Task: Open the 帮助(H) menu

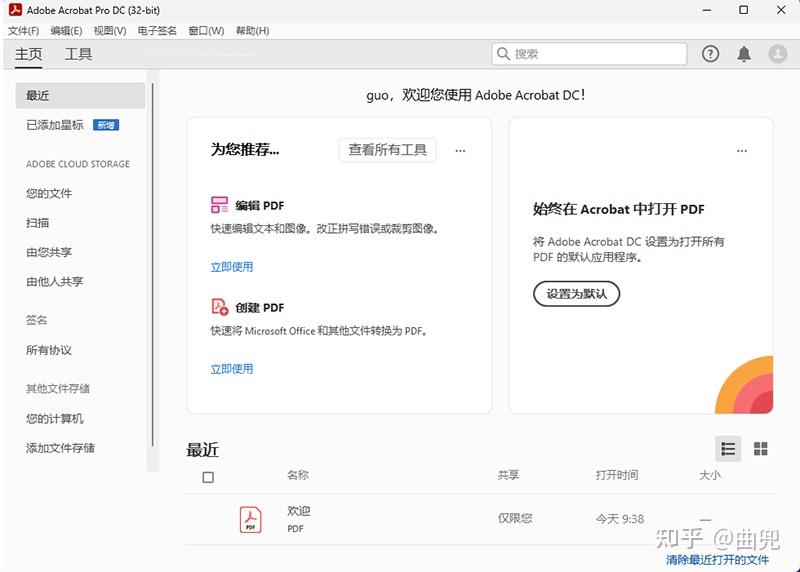Action: pyautogui.click(x=253, y=31)
